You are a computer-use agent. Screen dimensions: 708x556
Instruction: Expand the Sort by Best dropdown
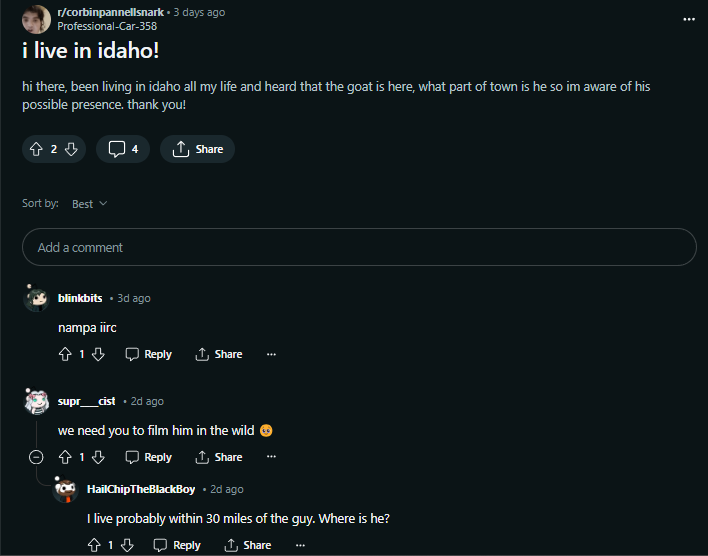(89, 204)
